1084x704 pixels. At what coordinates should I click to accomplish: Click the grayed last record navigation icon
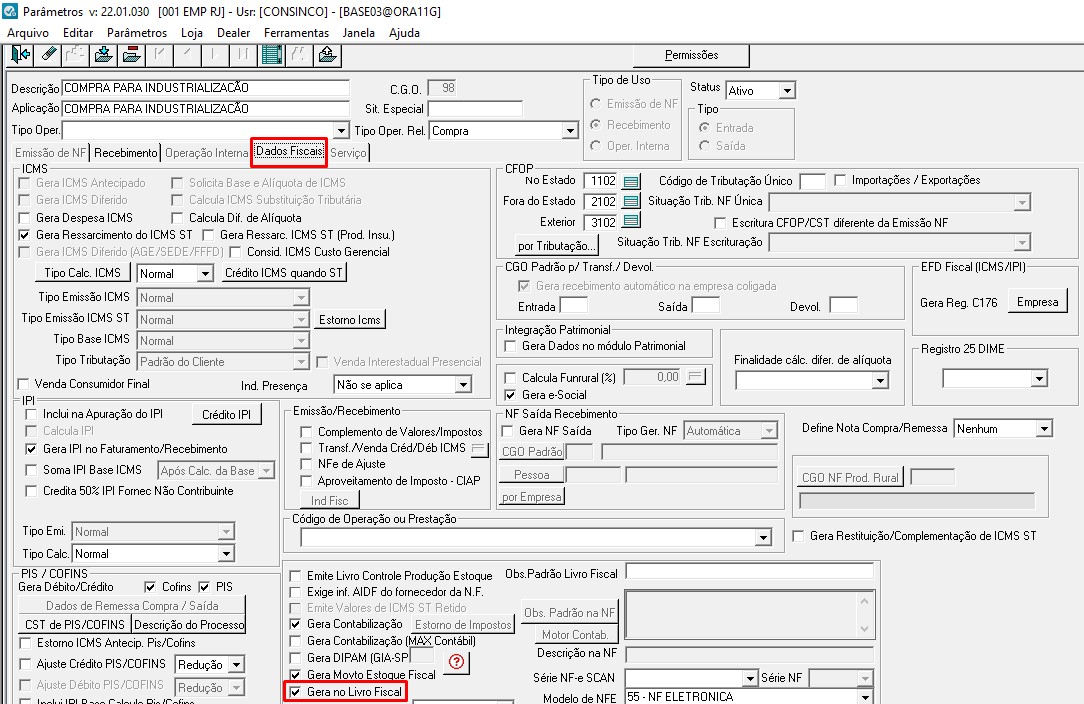(243, 55)
